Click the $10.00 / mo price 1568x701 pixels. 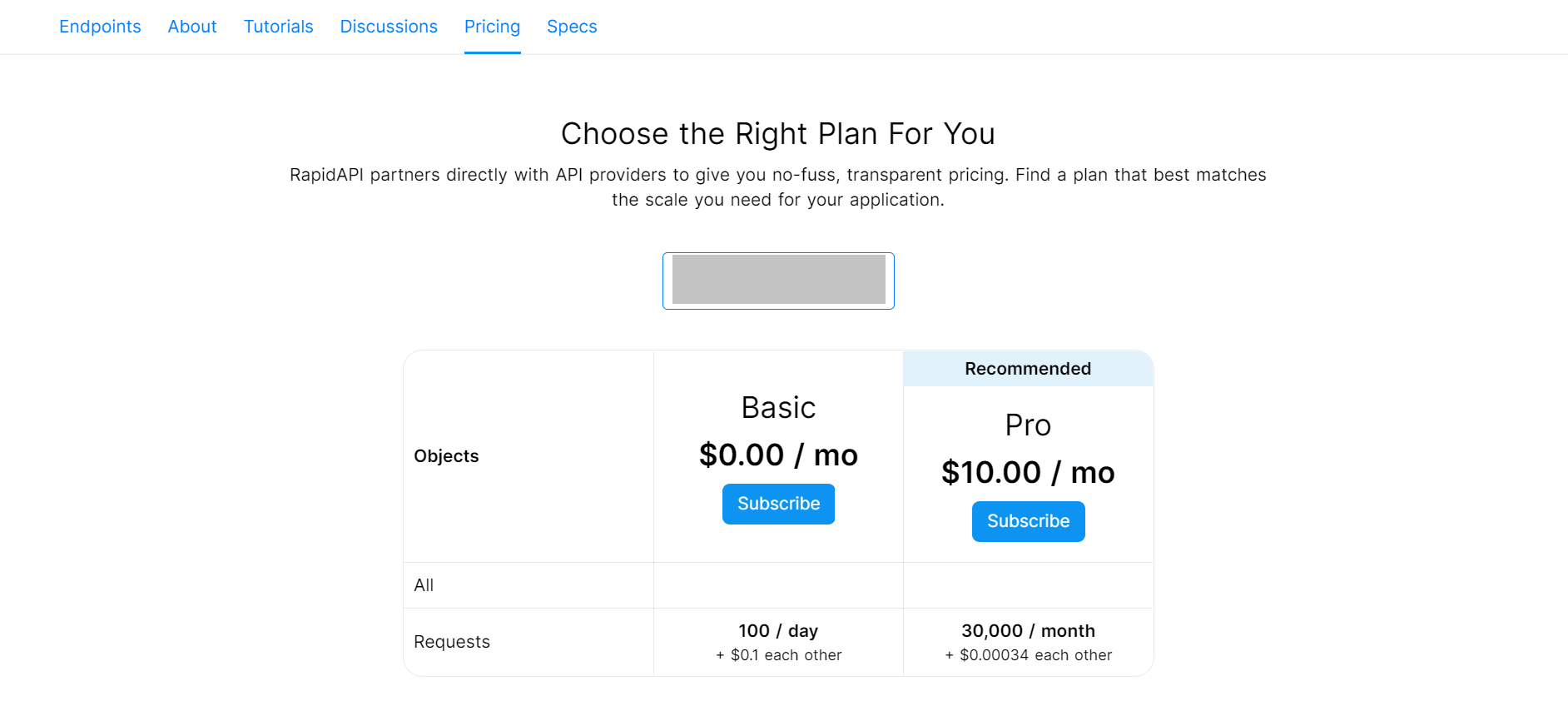[1028, 473]
